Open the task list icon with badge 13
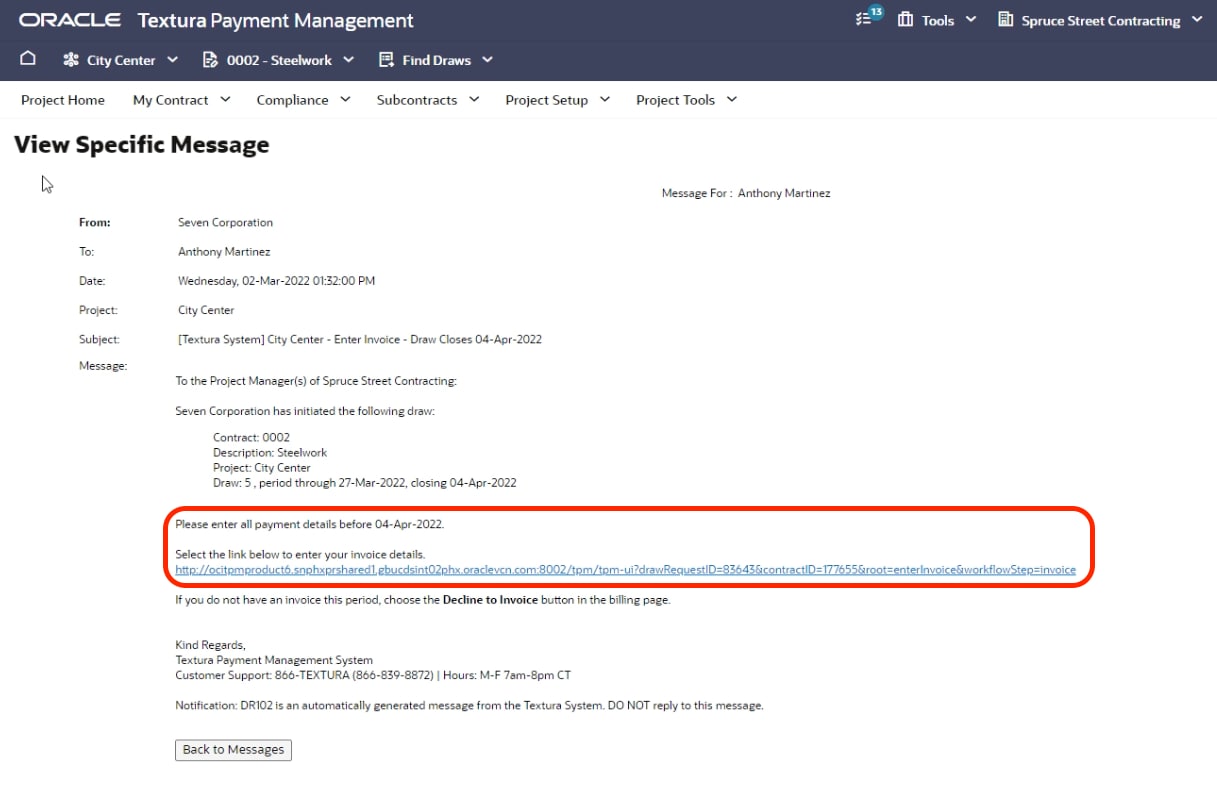Viewport: 1217px width, 812px height. 869,18
